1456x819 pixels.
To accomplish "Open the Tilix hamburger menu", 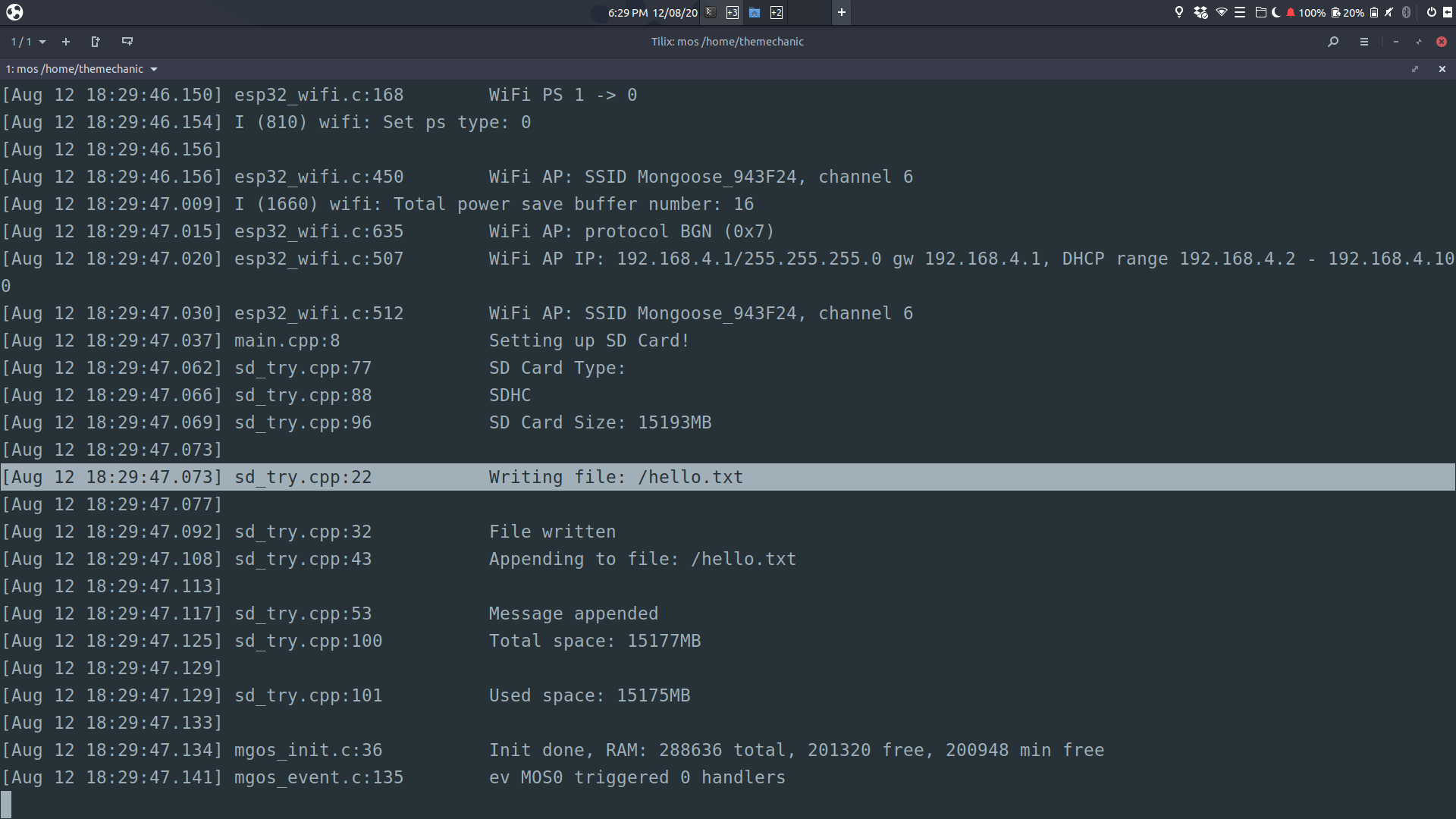I will click(1363, 42).
